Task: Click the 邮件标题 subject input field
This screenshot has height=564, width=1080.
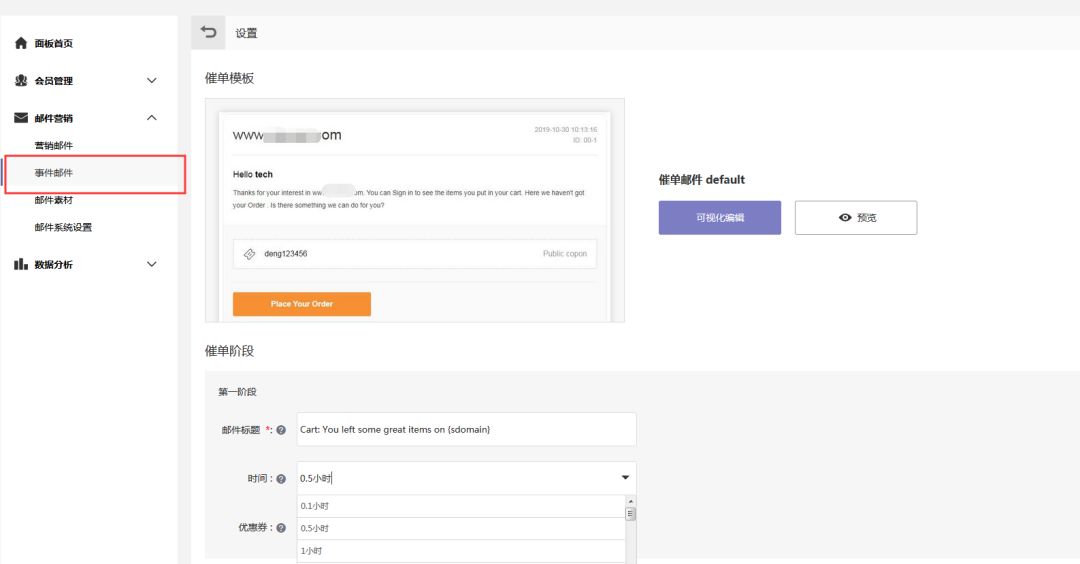Action: point(466,429)
